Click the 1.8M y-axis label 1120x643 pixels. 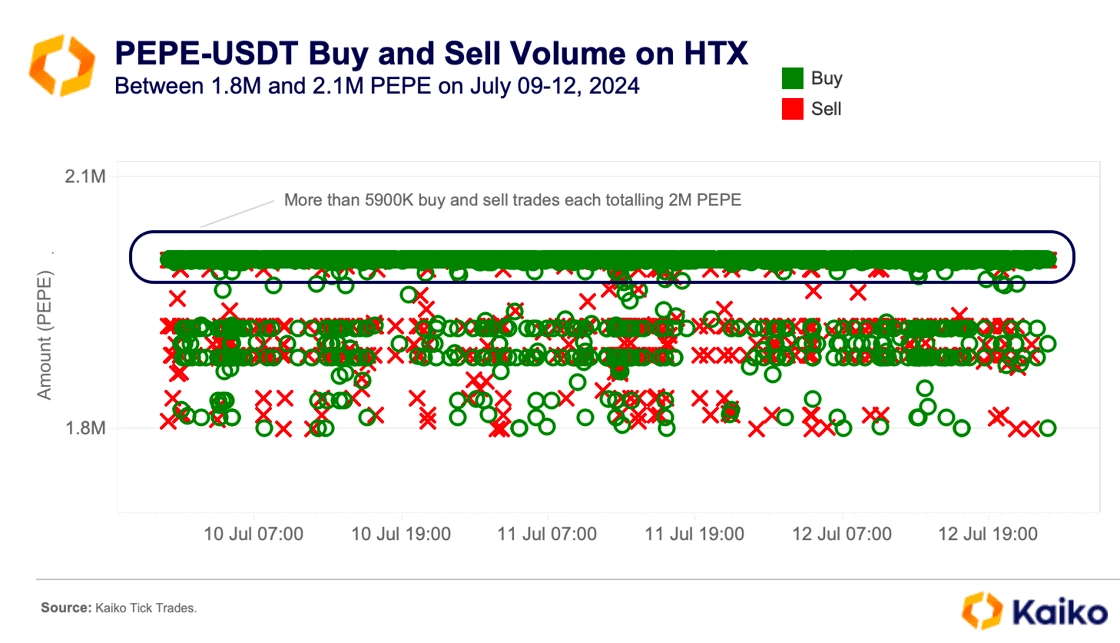click(85, 428)
